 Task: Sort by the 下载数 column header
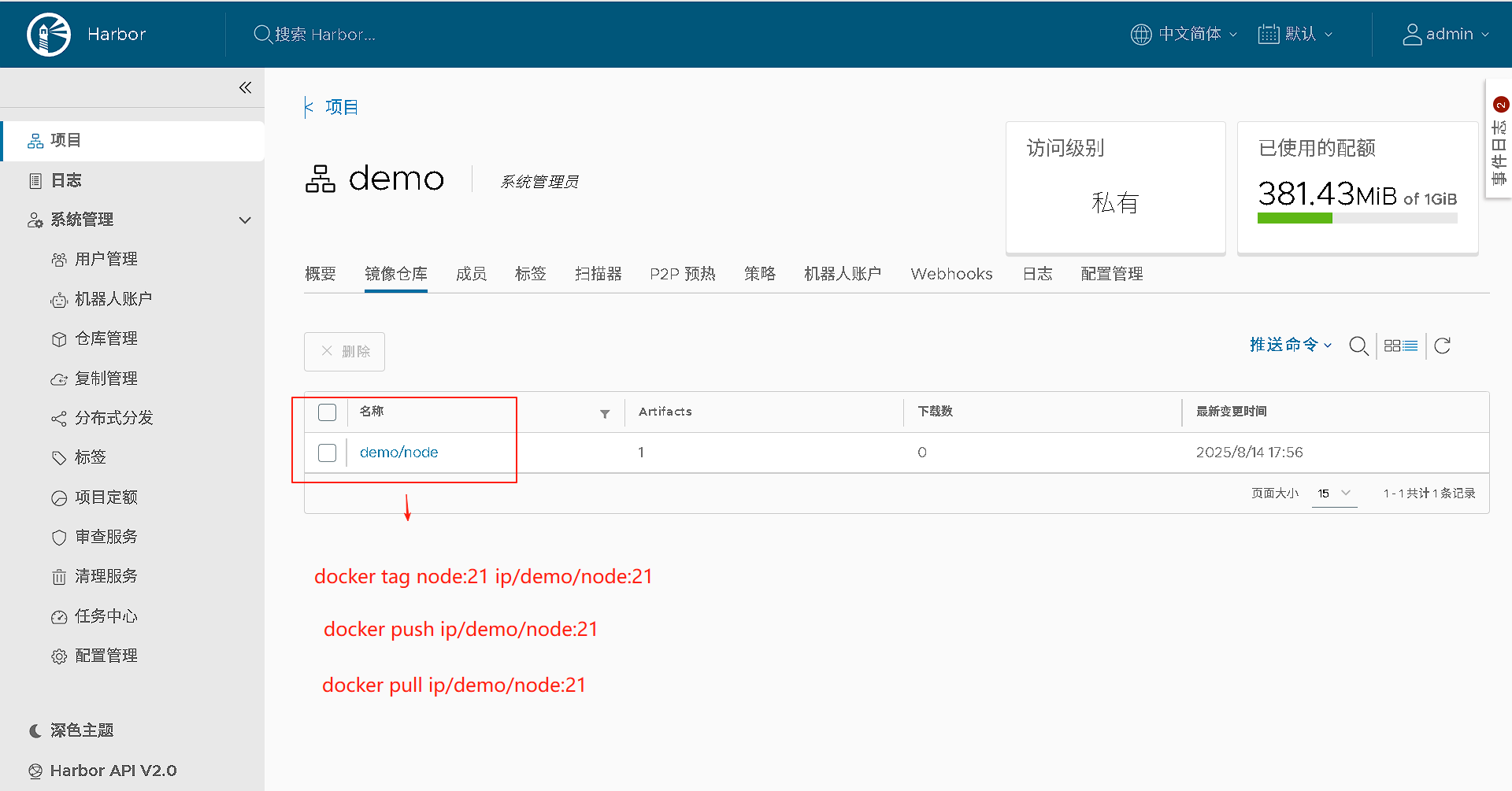coord(936,412)
